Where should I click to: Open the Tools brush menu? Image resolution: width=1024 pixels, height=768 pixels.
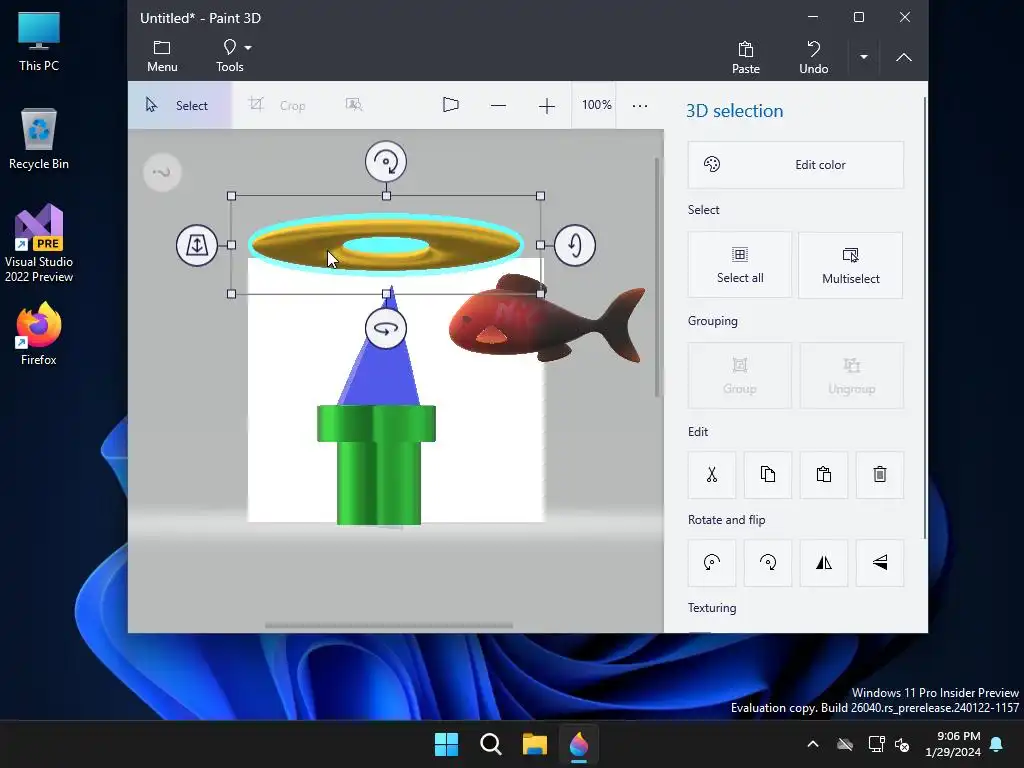[x=230, y=56]
